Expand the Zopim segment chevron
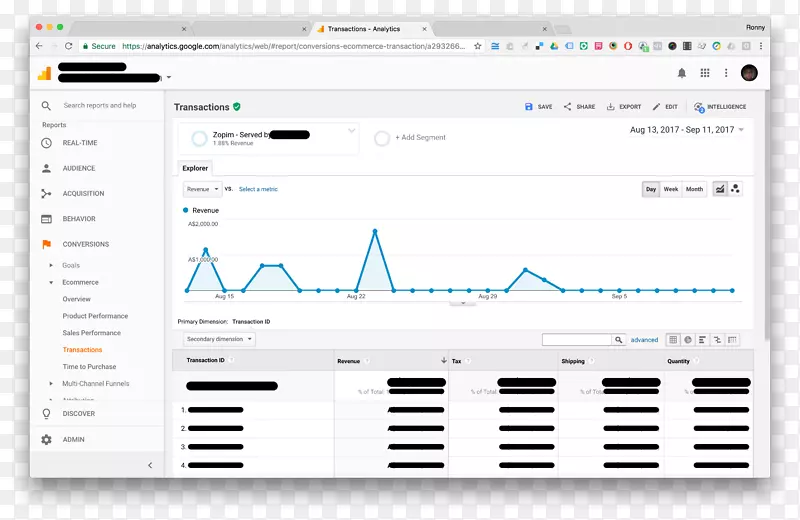 tap(352, 131)
